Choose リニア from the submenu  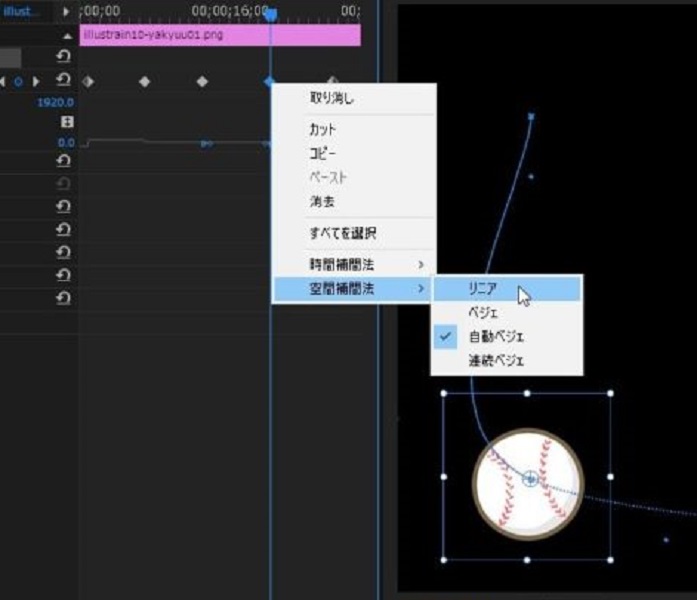487,288
